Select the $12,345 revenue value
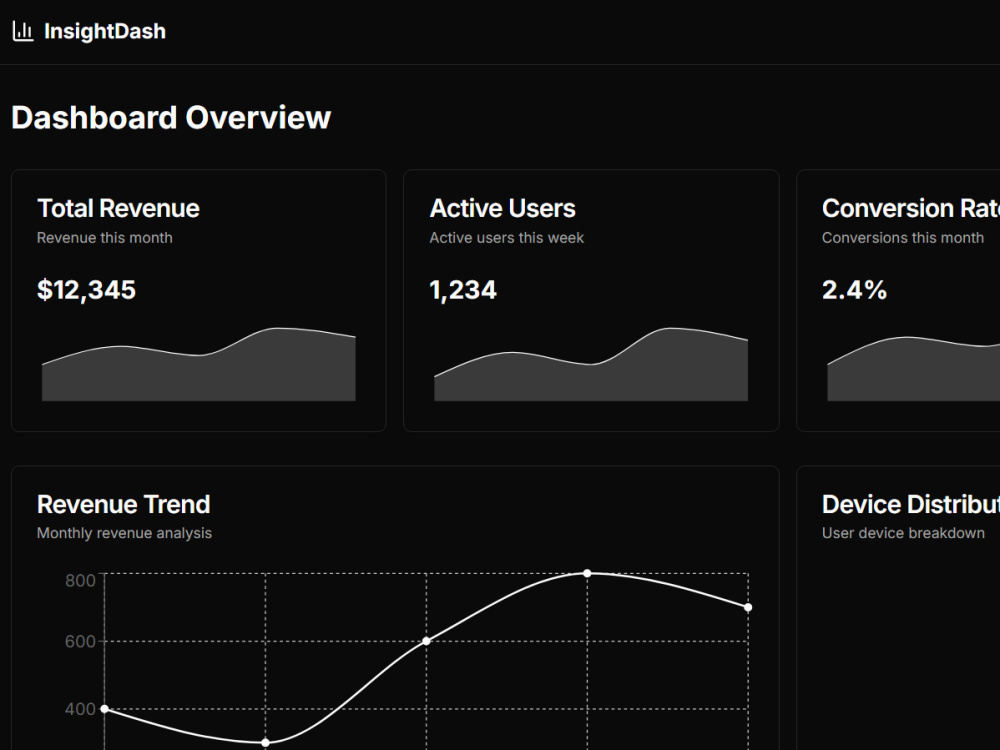Image resolution: width=1000 pixels, height=750 pixels. pyautogui.click(x=86, y=290)
